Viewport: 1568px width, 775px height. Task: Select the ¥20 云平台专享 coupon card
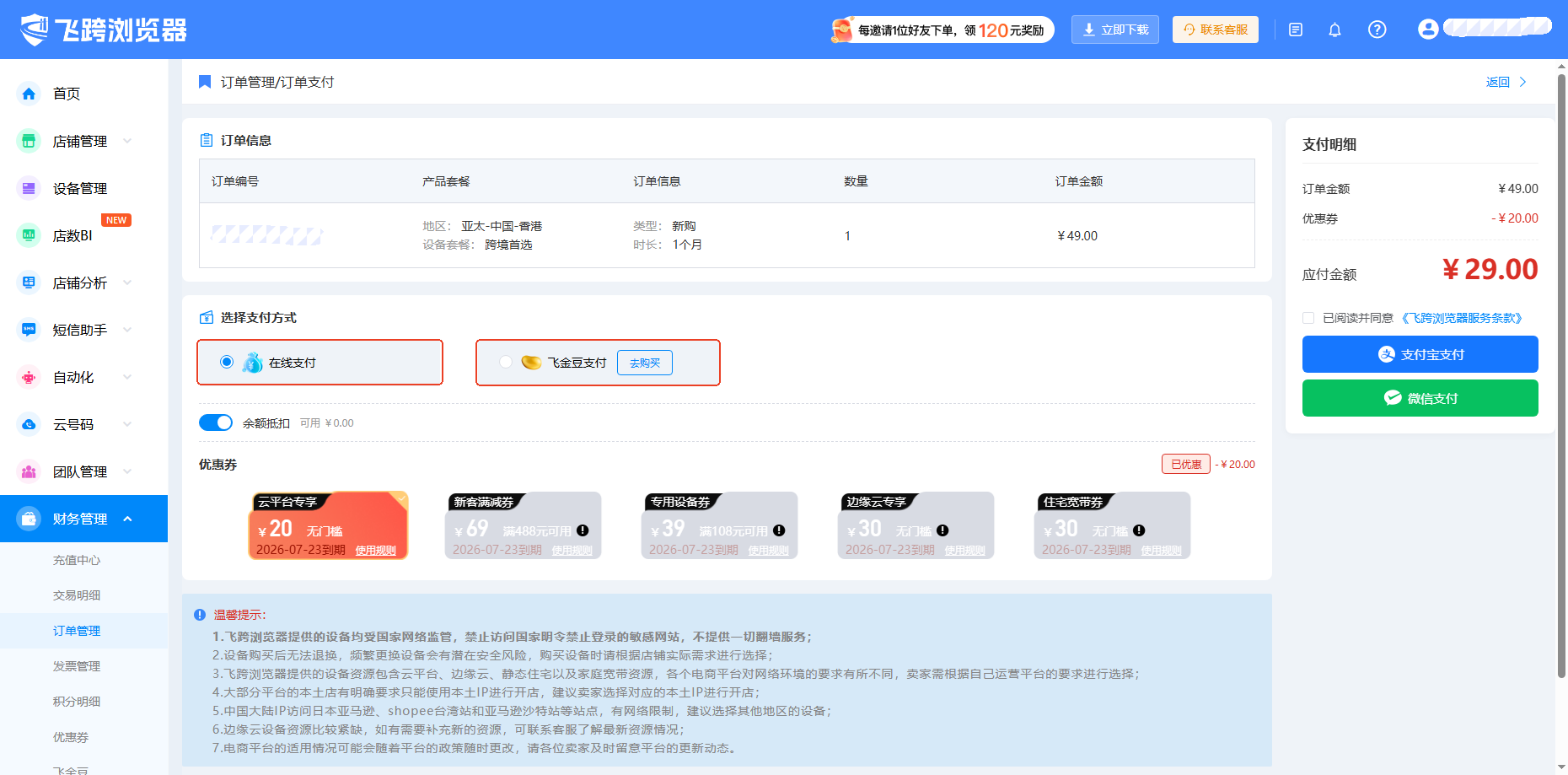click(328, 525)
